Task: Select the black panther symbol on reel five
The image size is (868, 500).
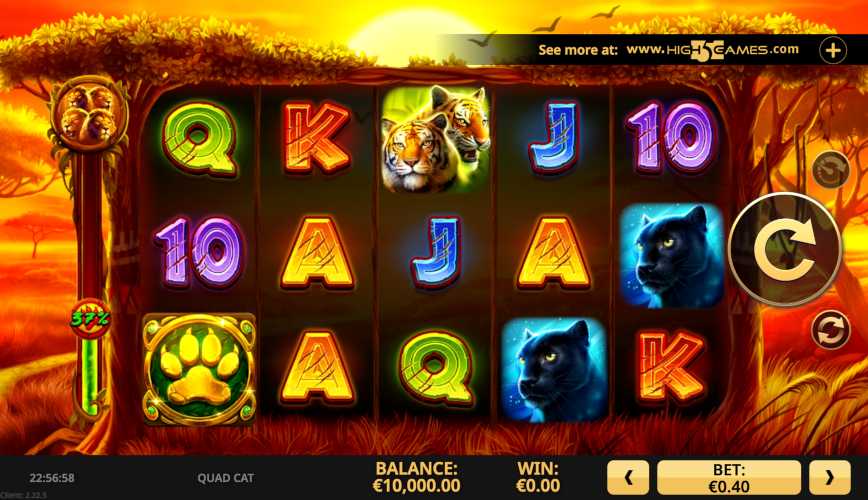Action: click(671, 255)
